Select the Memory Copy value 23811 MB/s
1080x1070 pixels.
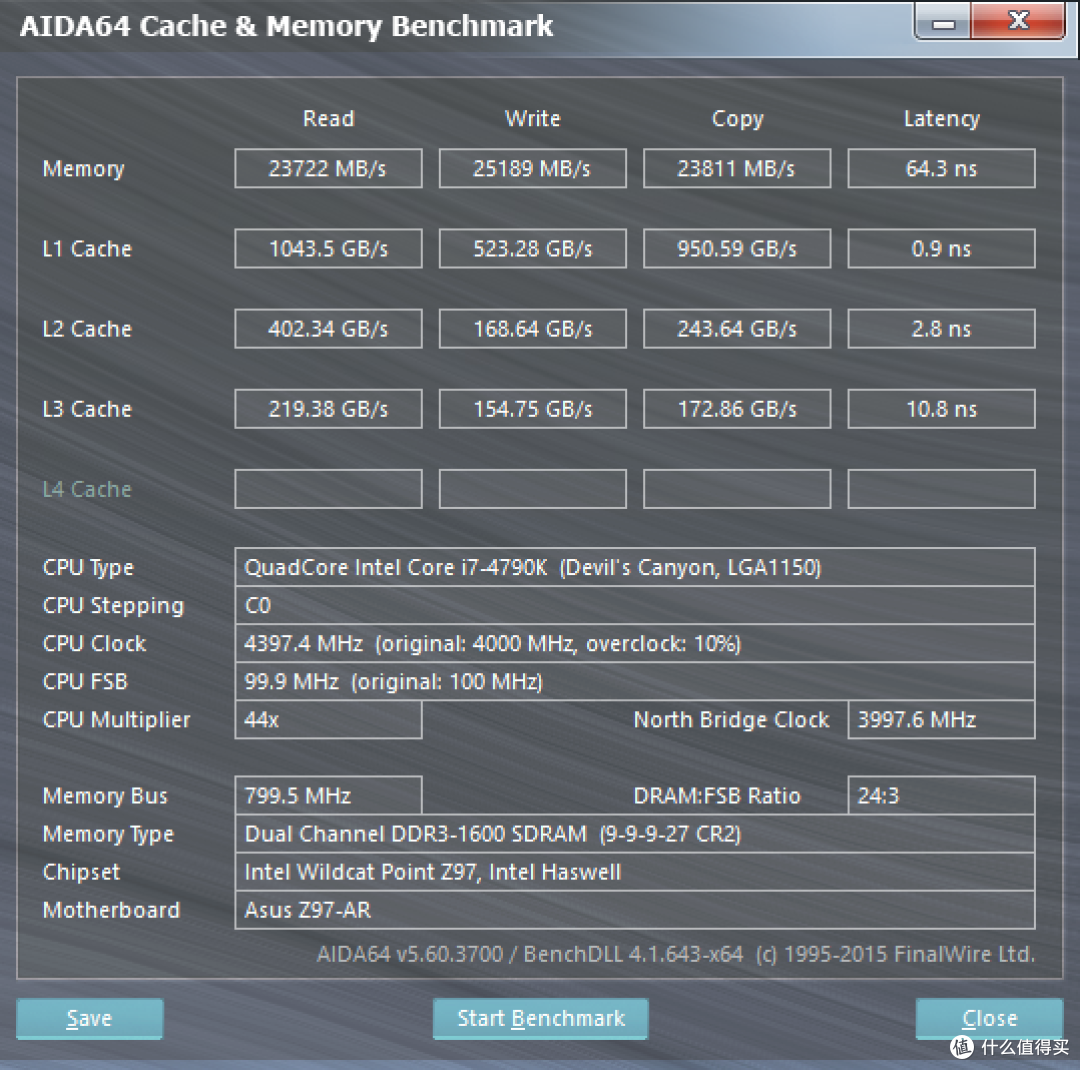(x=737, y=168)
